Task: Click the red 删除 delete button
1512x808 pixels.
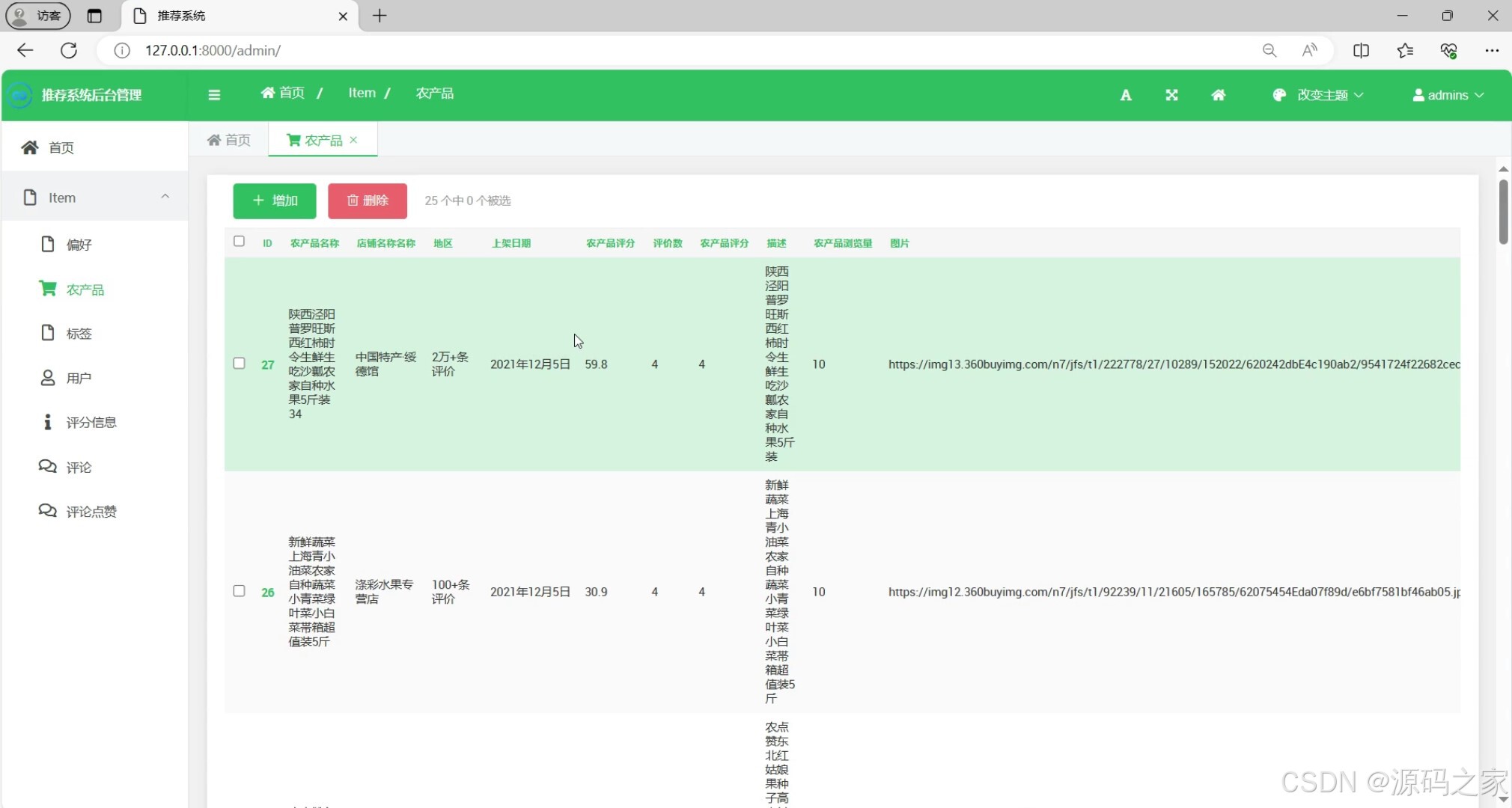Action: [368, 201]
